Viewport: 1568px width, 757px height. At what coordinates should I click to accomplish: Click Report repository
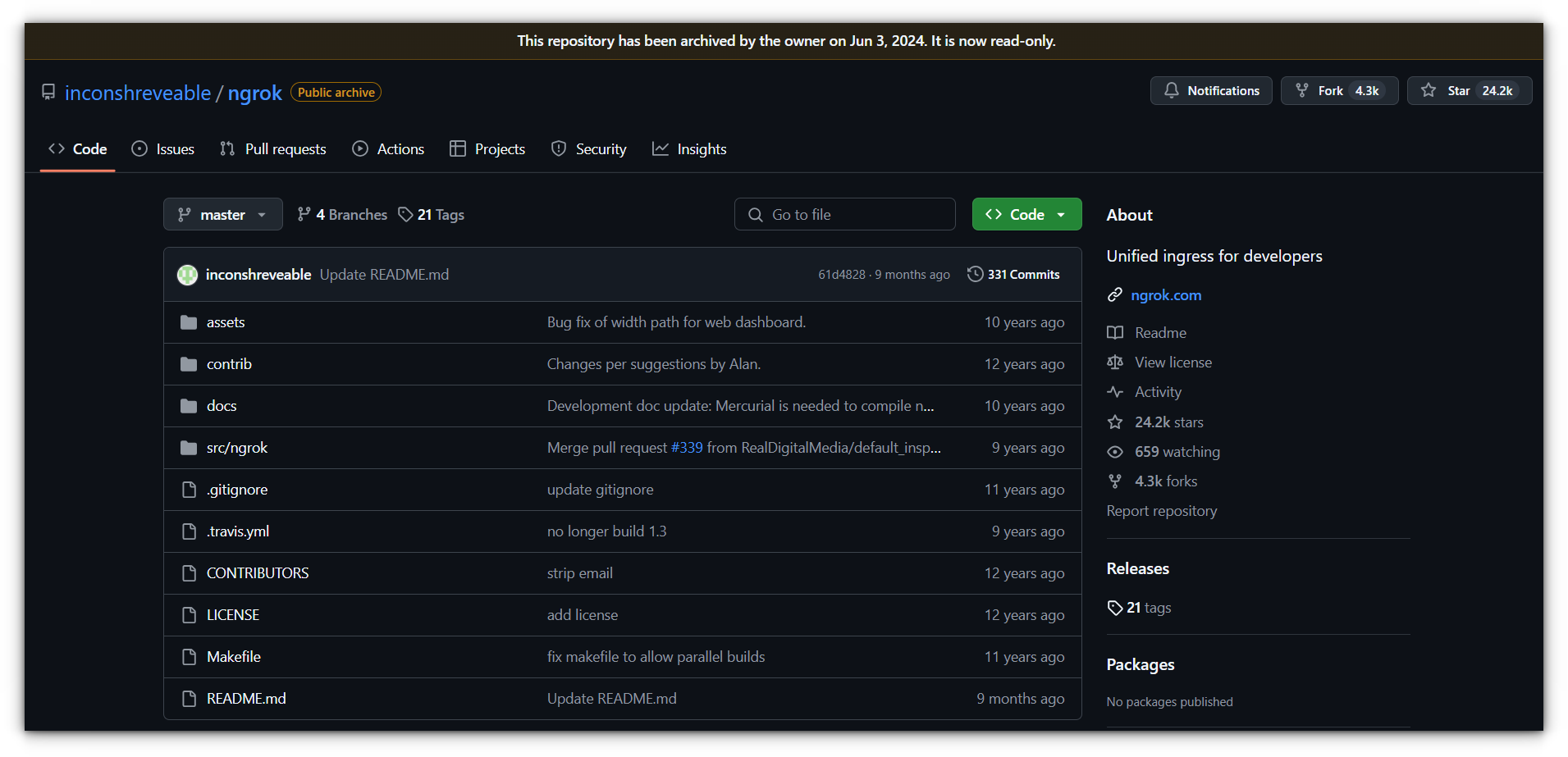1161,510
